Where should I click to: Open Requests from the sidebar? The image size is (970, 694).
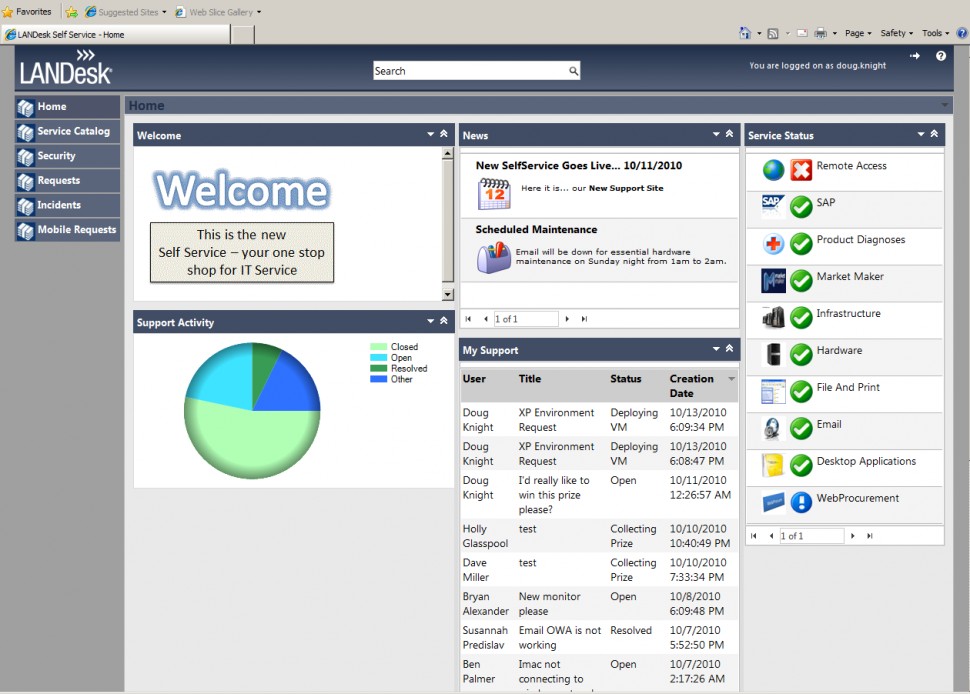[67, 181]
